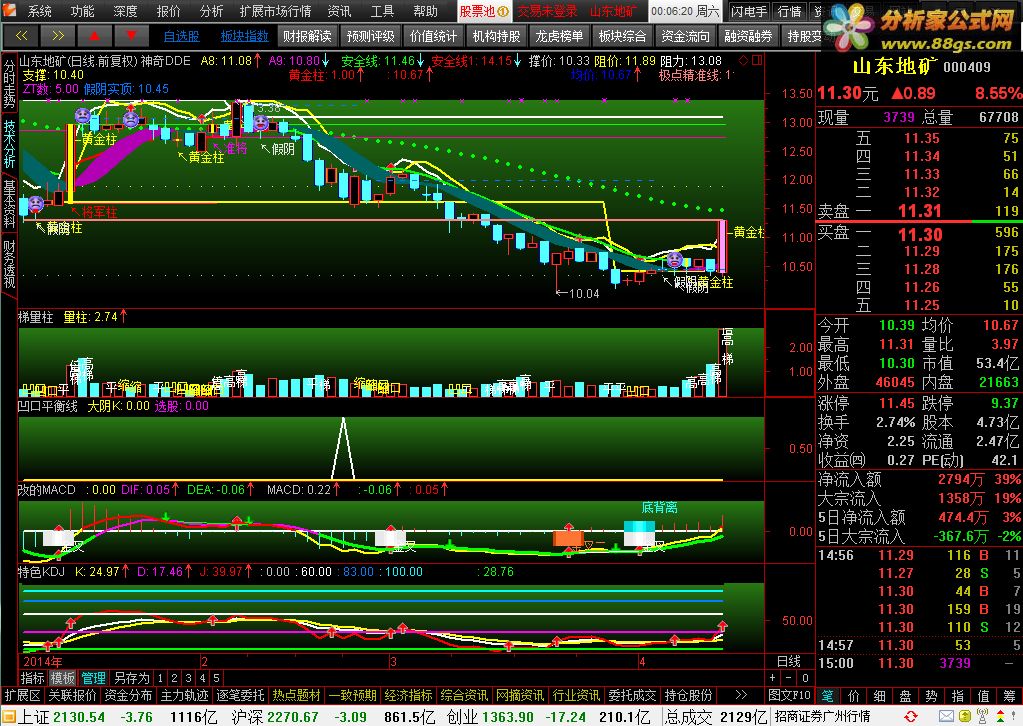This screenshot has height=726, width=1023.
Task: Open the 板块指数 link
Action: click(x=245, y=36)
